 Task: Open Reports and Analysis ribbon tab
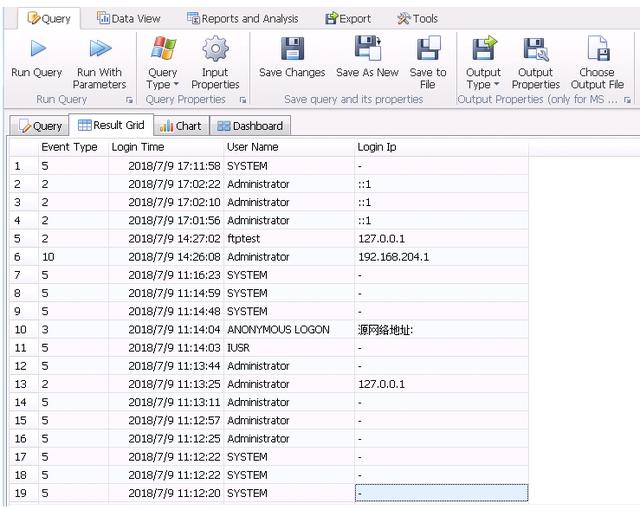click(x=242, y=18)
